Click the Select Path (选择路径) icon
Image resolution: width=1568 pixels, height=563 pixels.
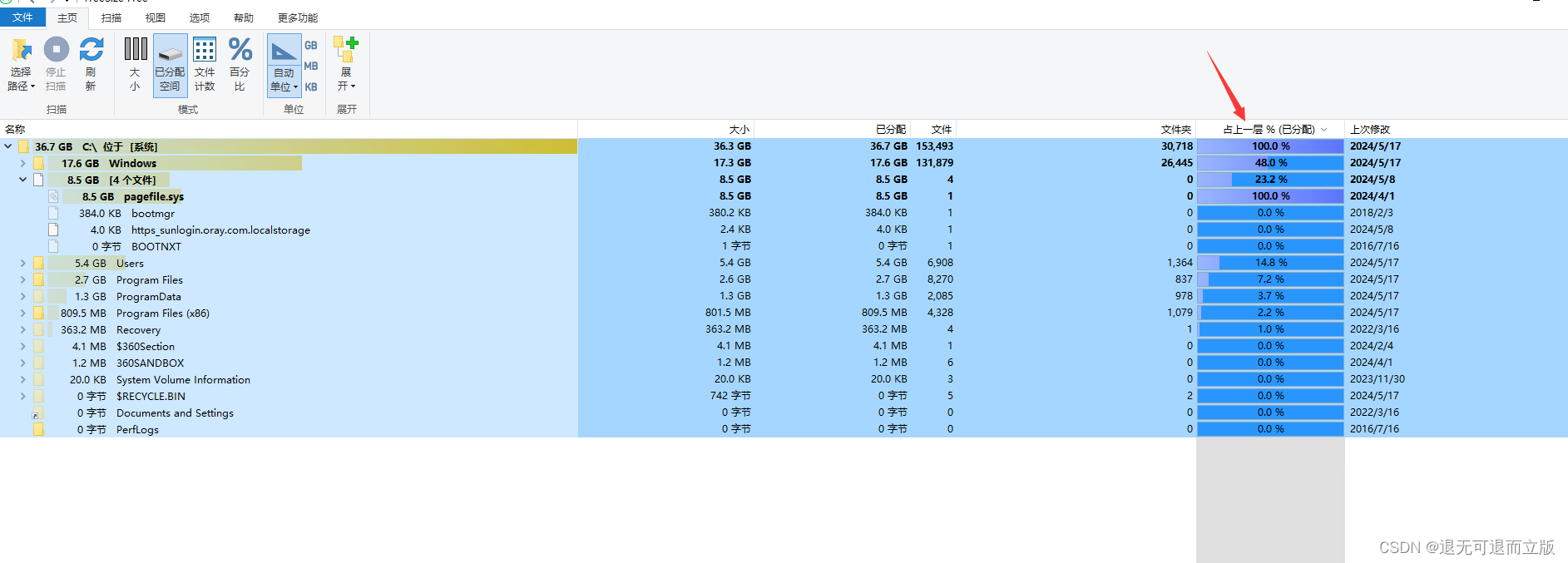21,52
